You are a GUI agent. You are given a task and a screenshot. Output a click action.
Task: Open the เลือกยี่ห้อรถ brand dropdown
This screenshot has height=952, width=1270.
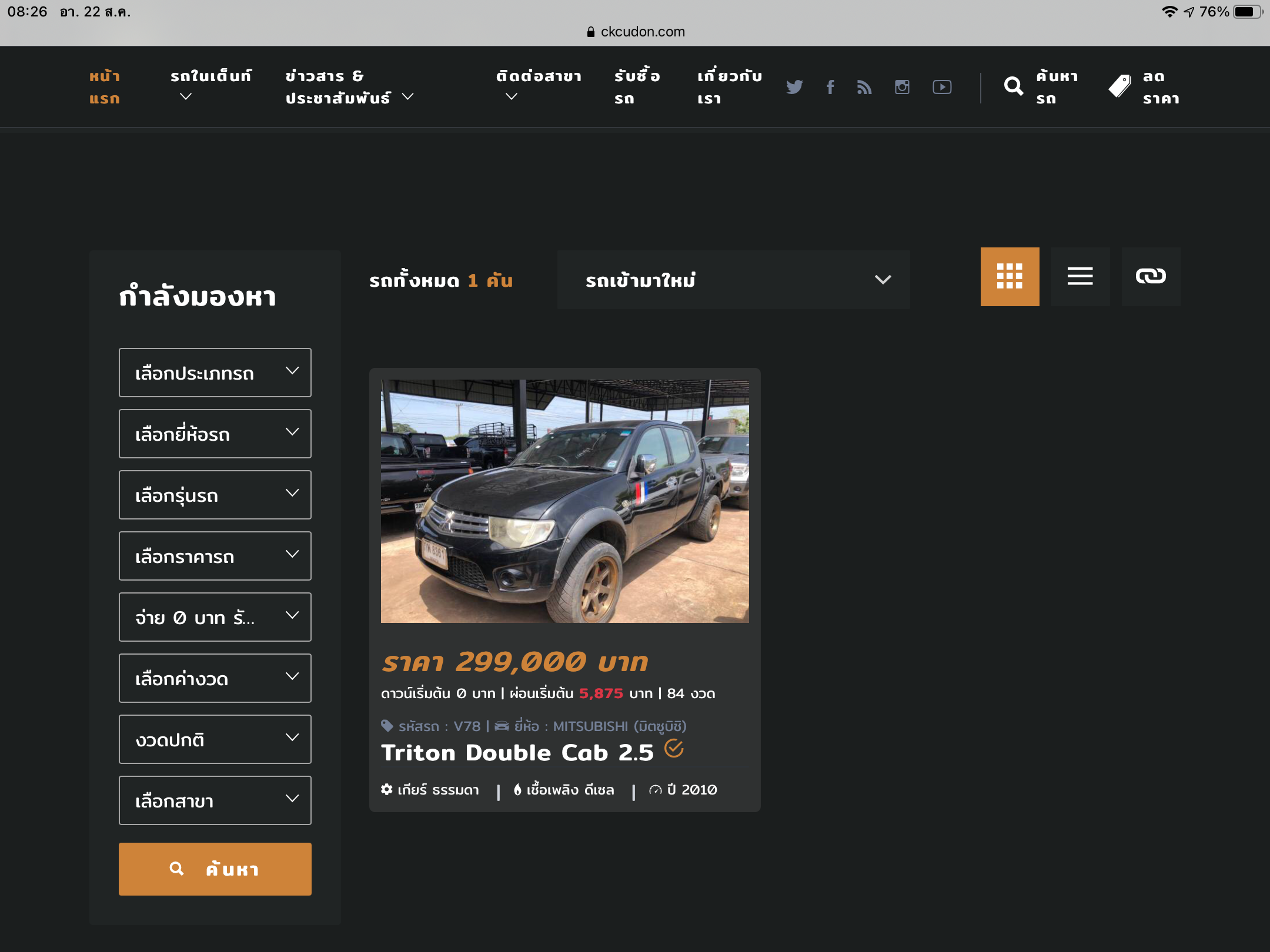click(215, 434)
